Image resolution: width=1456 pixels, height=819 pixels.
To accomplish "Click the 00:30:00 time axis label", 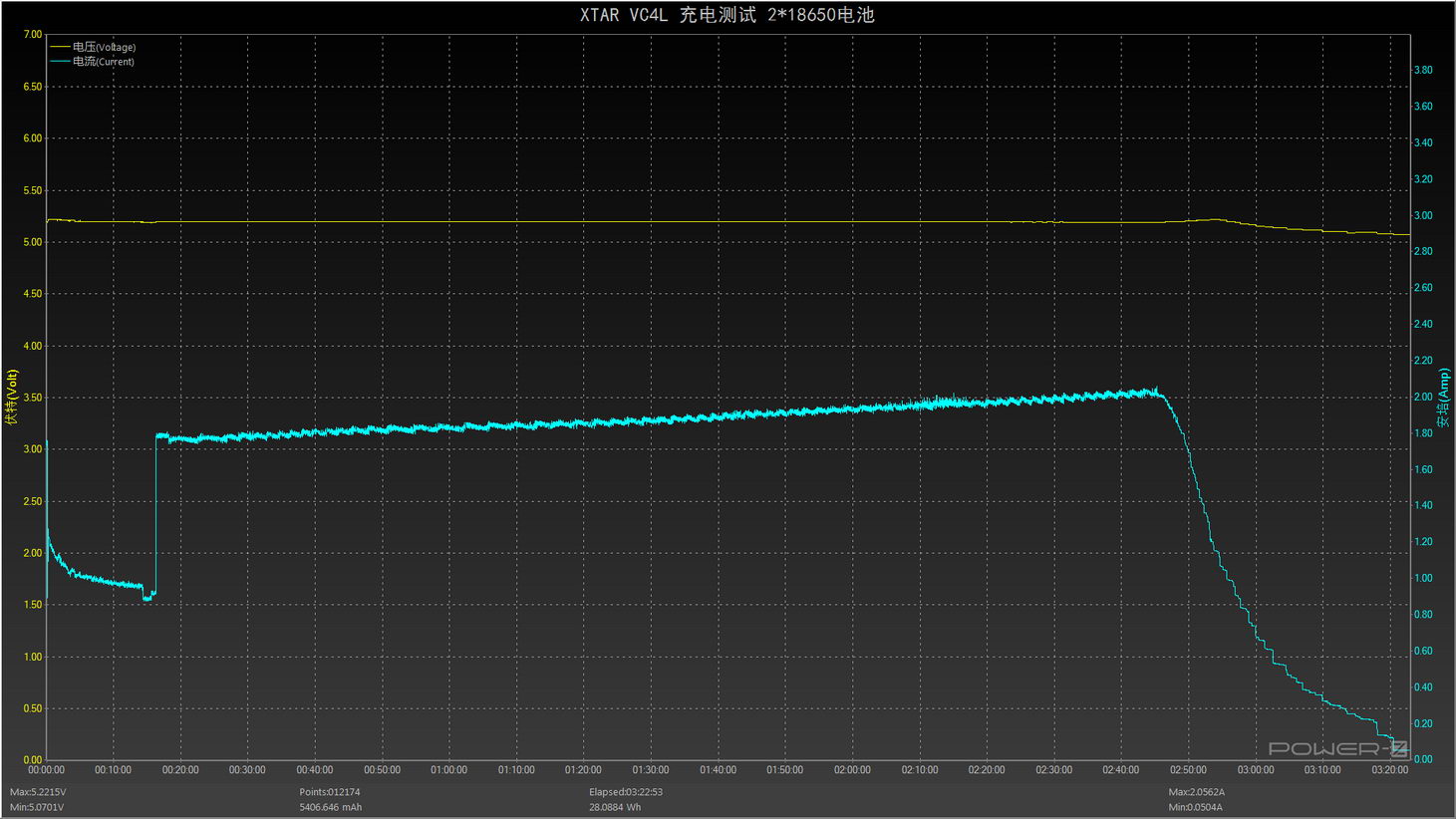I will (247, 770).
